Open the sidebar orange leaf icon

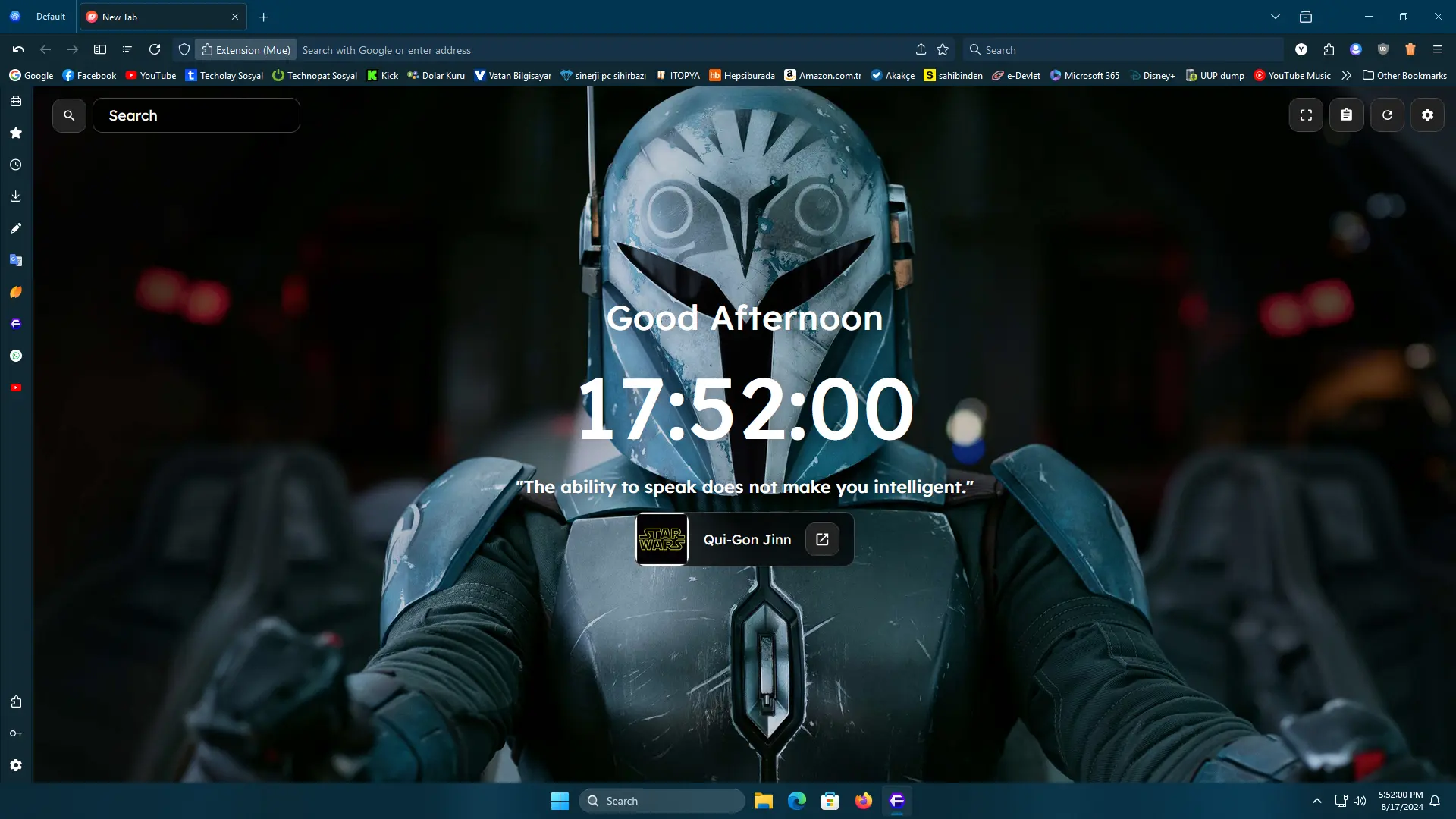pyautogui.click(x=16, y=292)
